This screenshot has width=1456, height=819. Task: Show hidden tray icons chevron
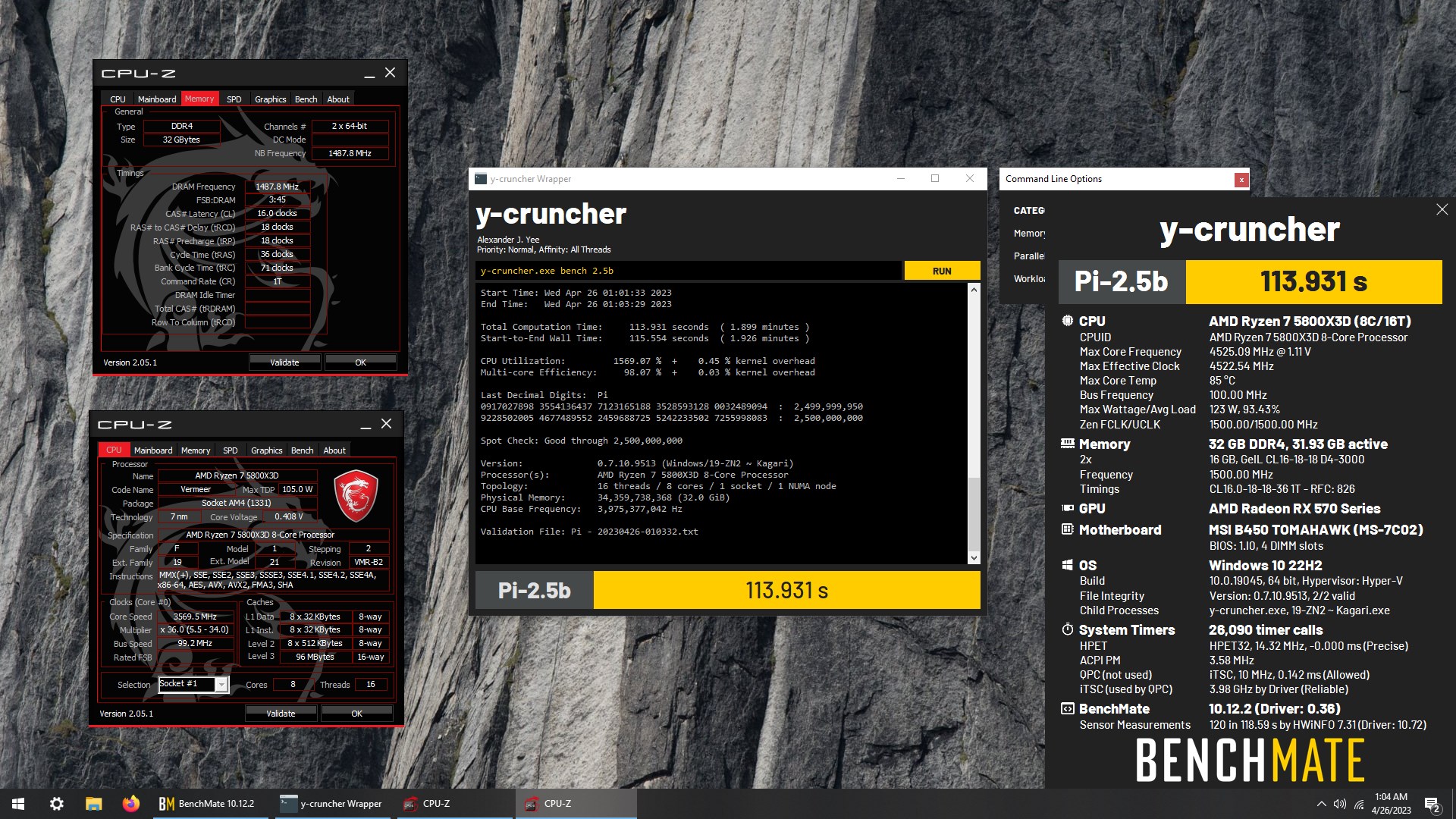[1321, 804]
